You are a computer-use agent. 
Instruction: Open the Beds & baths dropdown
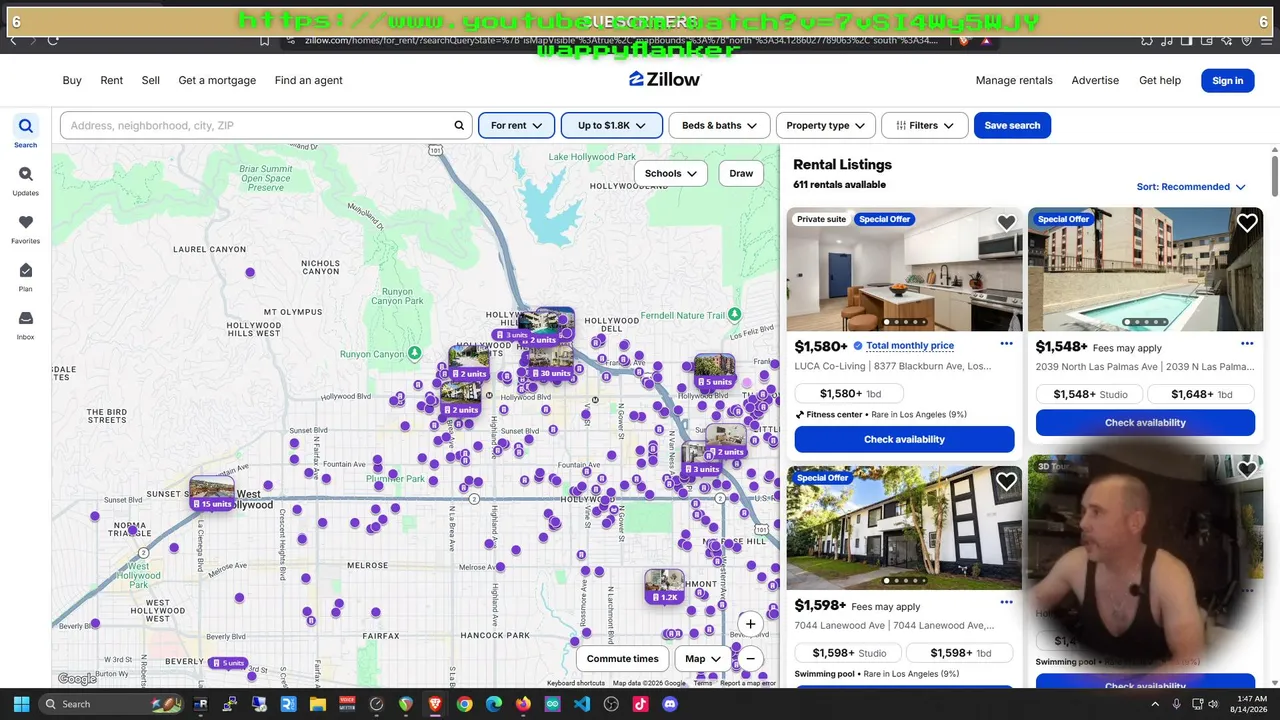click(719, 126)
